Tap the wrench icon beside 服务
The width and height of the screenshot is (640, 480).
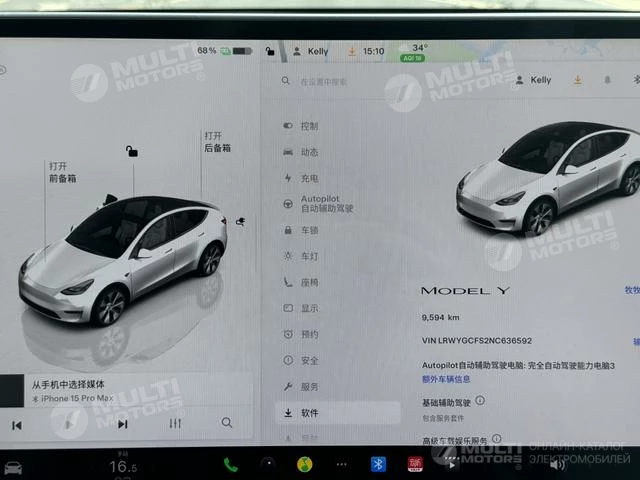288,387
